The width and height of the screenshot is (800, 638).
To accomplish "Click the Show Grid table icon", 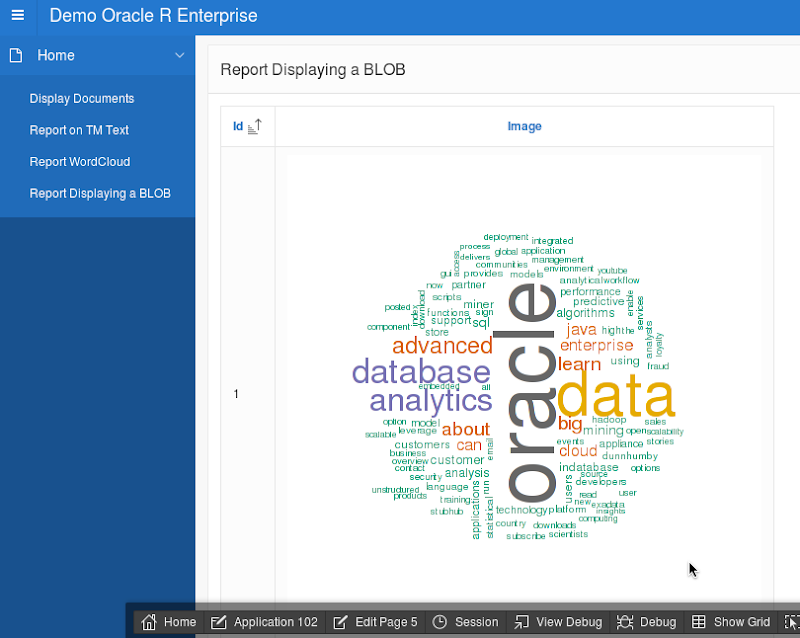I will pos(698,622).
